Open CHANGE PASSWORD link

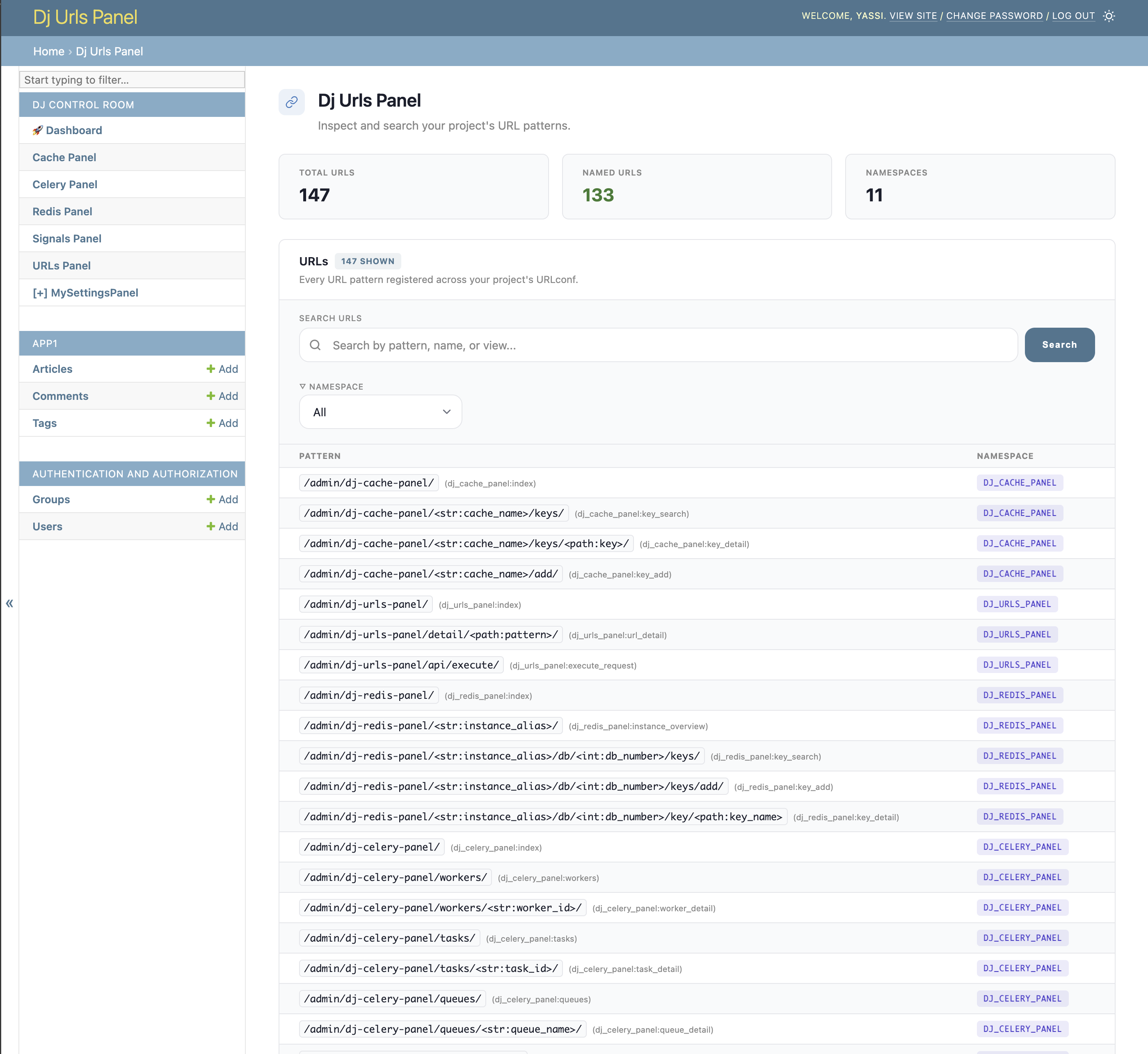994,16
